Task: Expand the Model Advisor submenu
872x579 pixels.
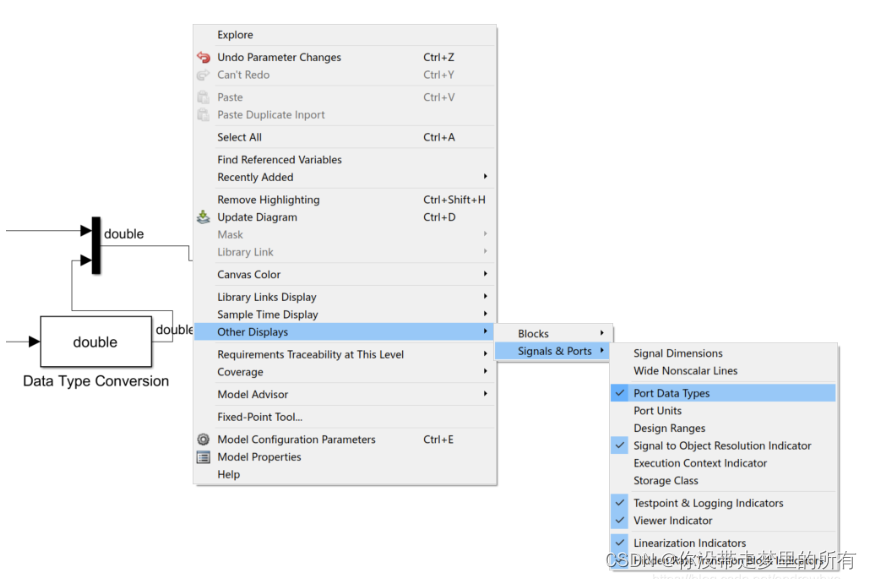Action: coord(345,394)
